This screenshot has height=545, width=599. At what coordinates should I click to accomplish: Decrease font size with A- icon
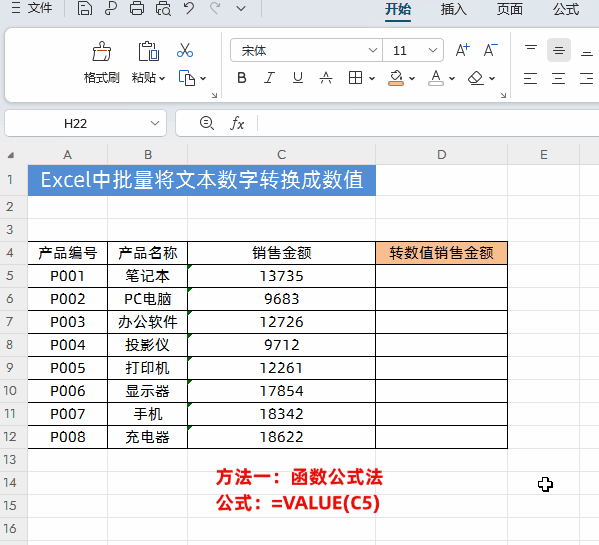click(x=491, y=50)
